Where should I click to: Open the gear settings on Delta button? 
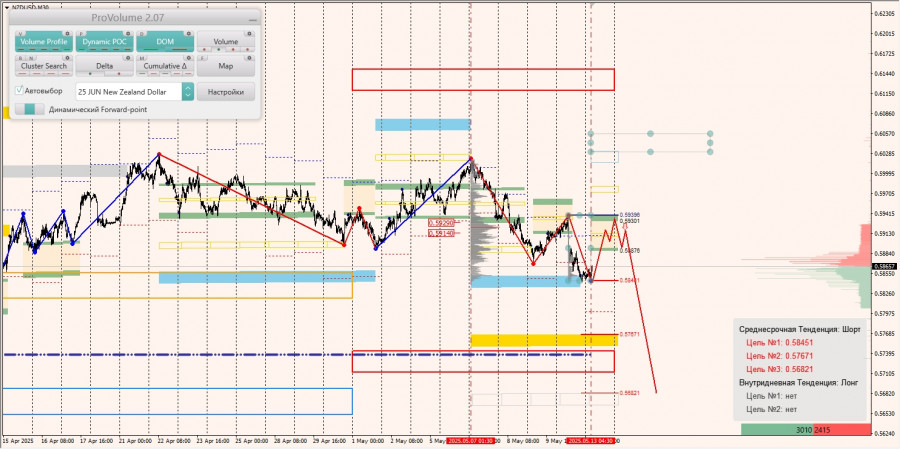[x=128, y=58]
